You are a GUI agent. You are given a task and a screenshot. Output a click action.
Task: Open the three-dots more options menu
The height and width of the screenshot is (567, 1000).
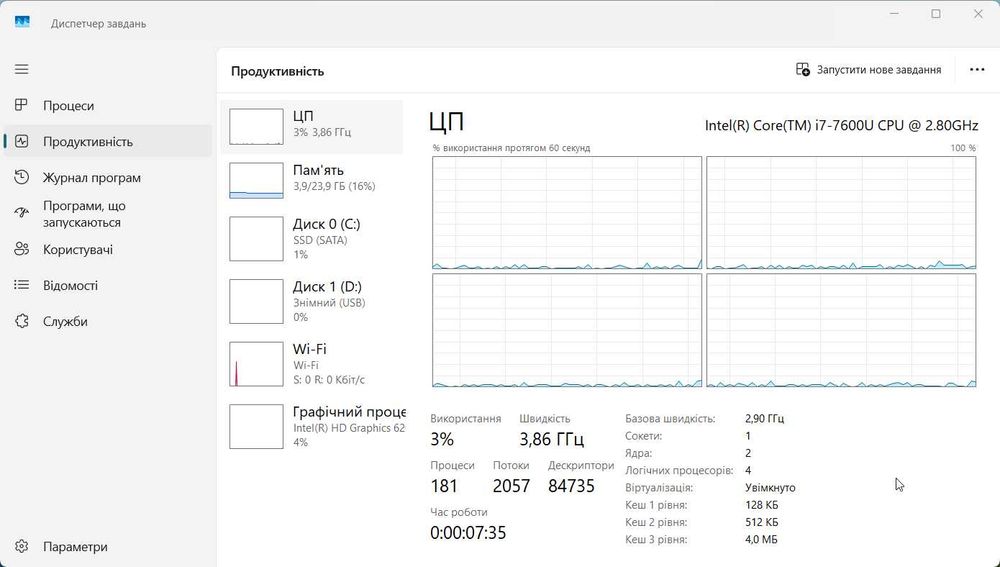click(x=977, y=70)
